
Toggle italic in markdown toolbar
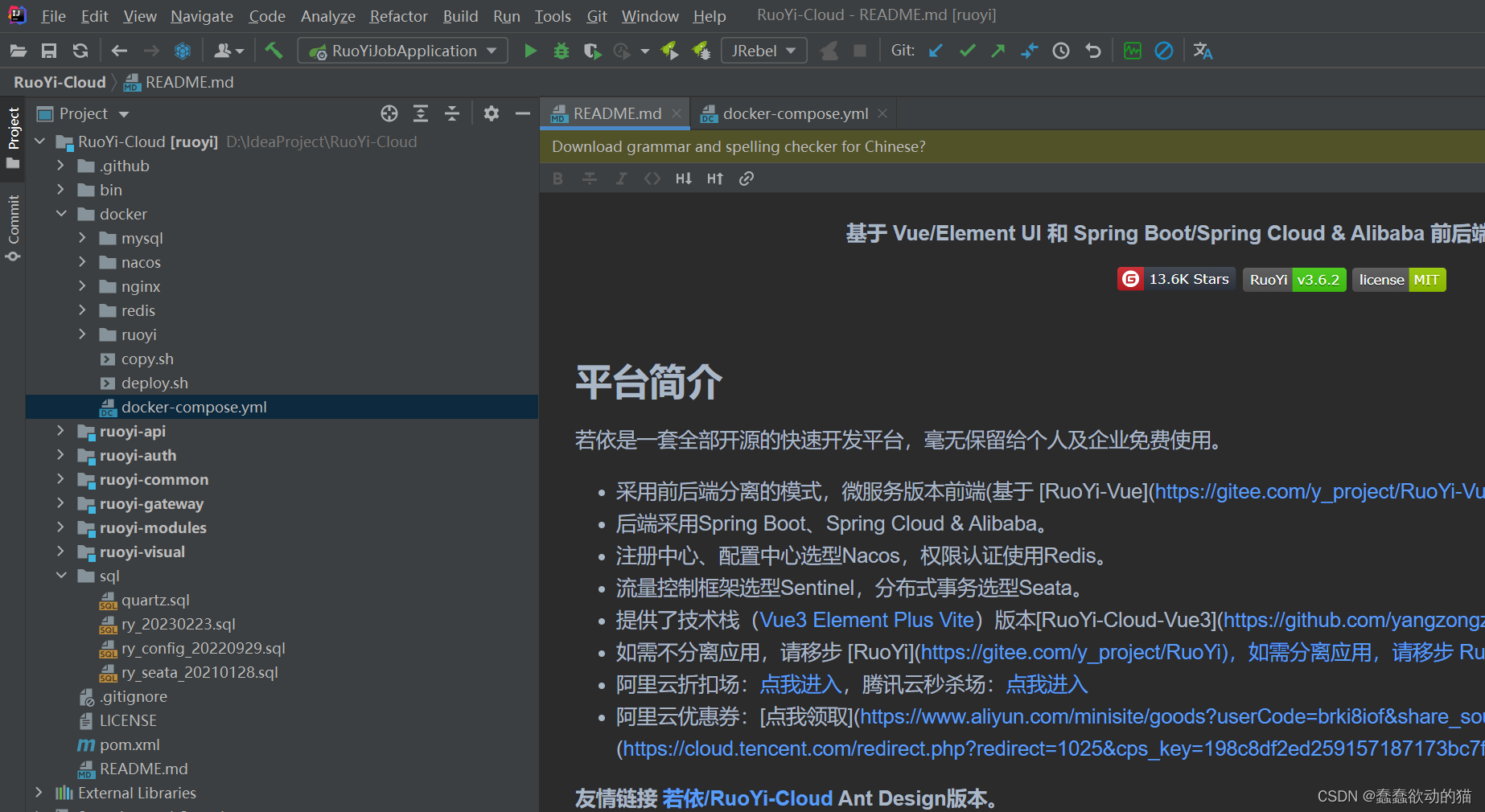[621, 178]
